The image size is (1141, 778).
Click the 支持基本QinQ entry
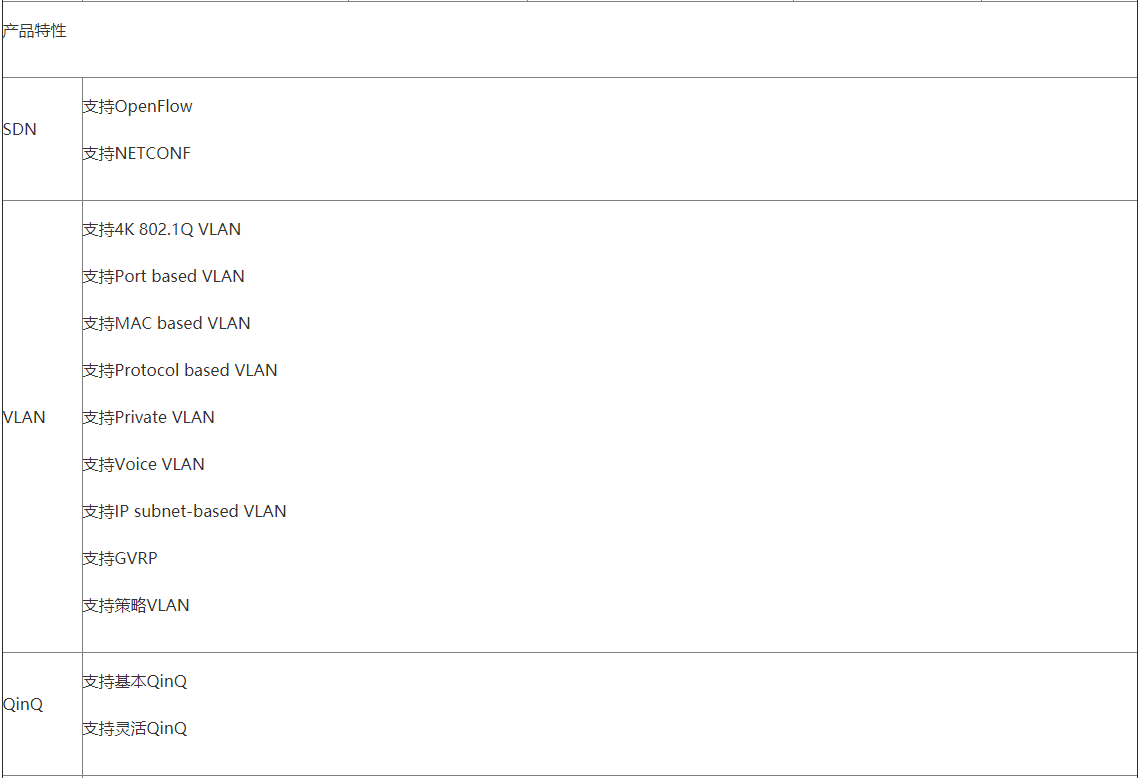135,681
